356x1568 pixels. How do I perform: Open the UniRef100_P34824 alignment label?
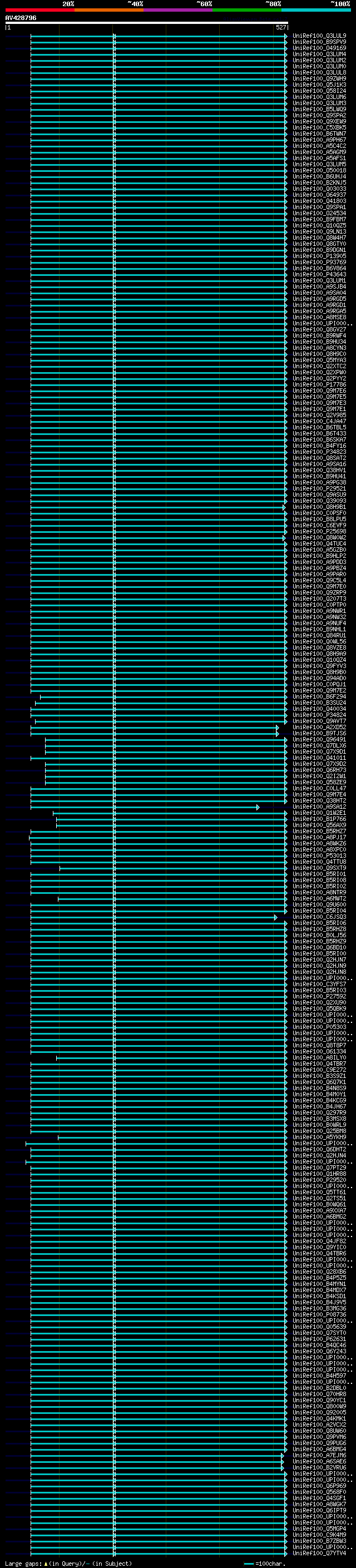coord(319,715)
